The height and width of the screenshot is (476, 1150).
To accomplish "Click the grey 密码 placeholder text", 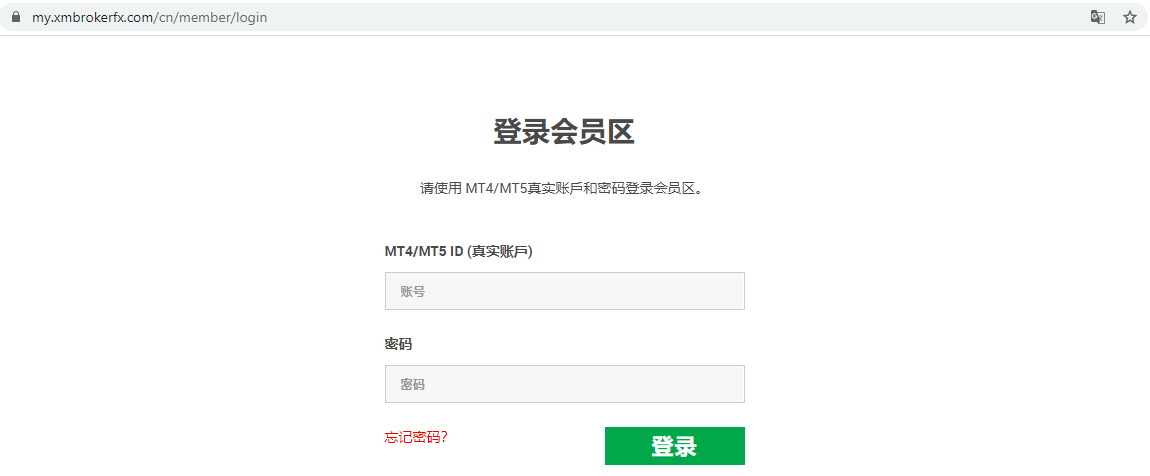I will [413, 384].
